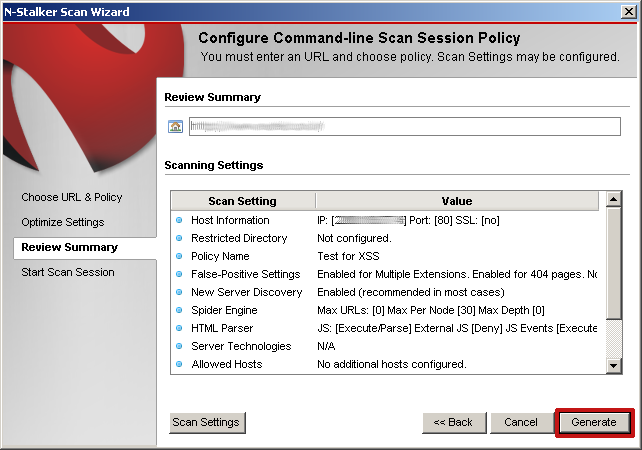Click inside the URL input field
The height and width of the screenshot is (450, 642).
tap(405, 127)
